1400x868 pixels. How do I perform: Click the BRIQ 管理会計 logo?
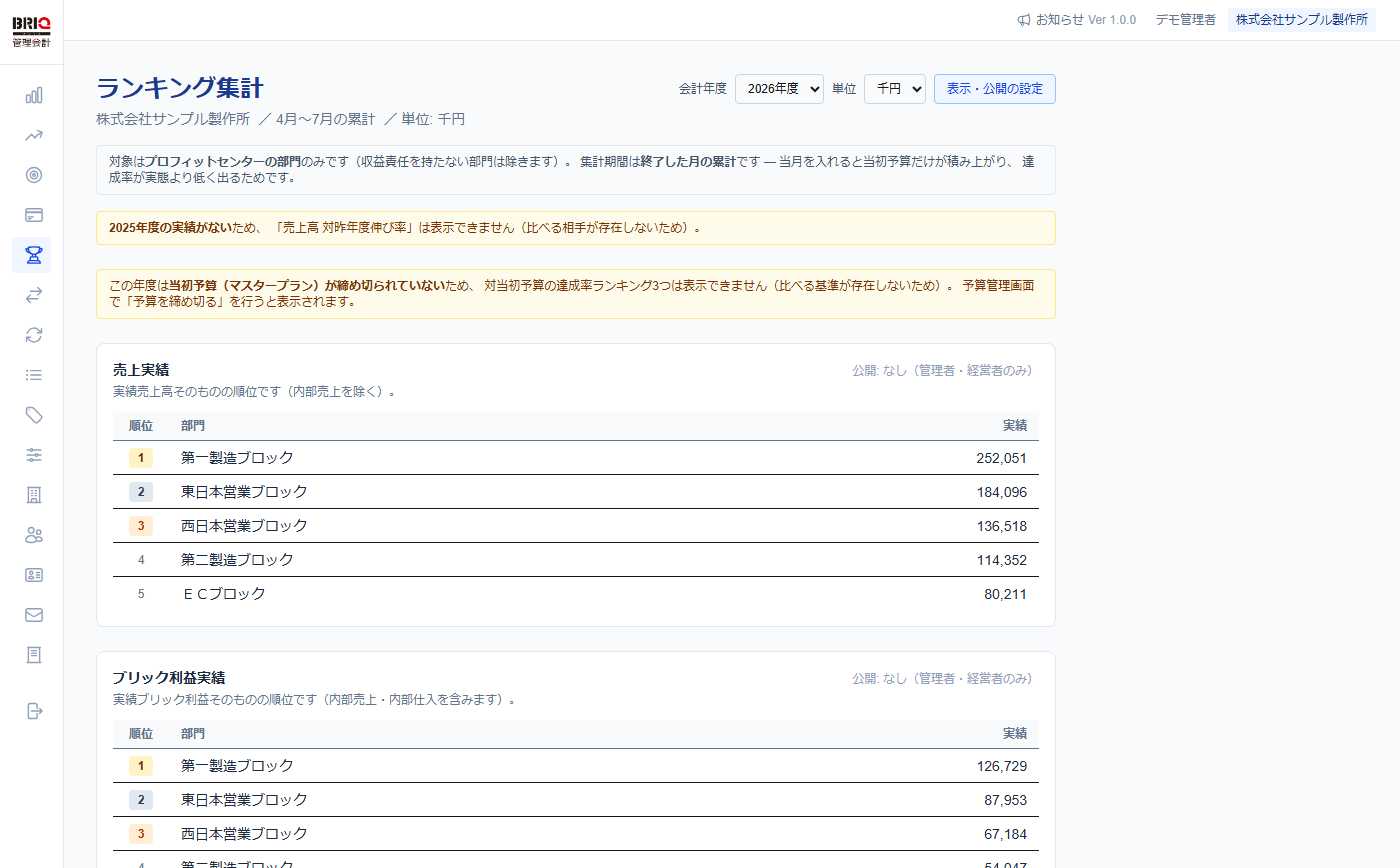coord(31,32)
